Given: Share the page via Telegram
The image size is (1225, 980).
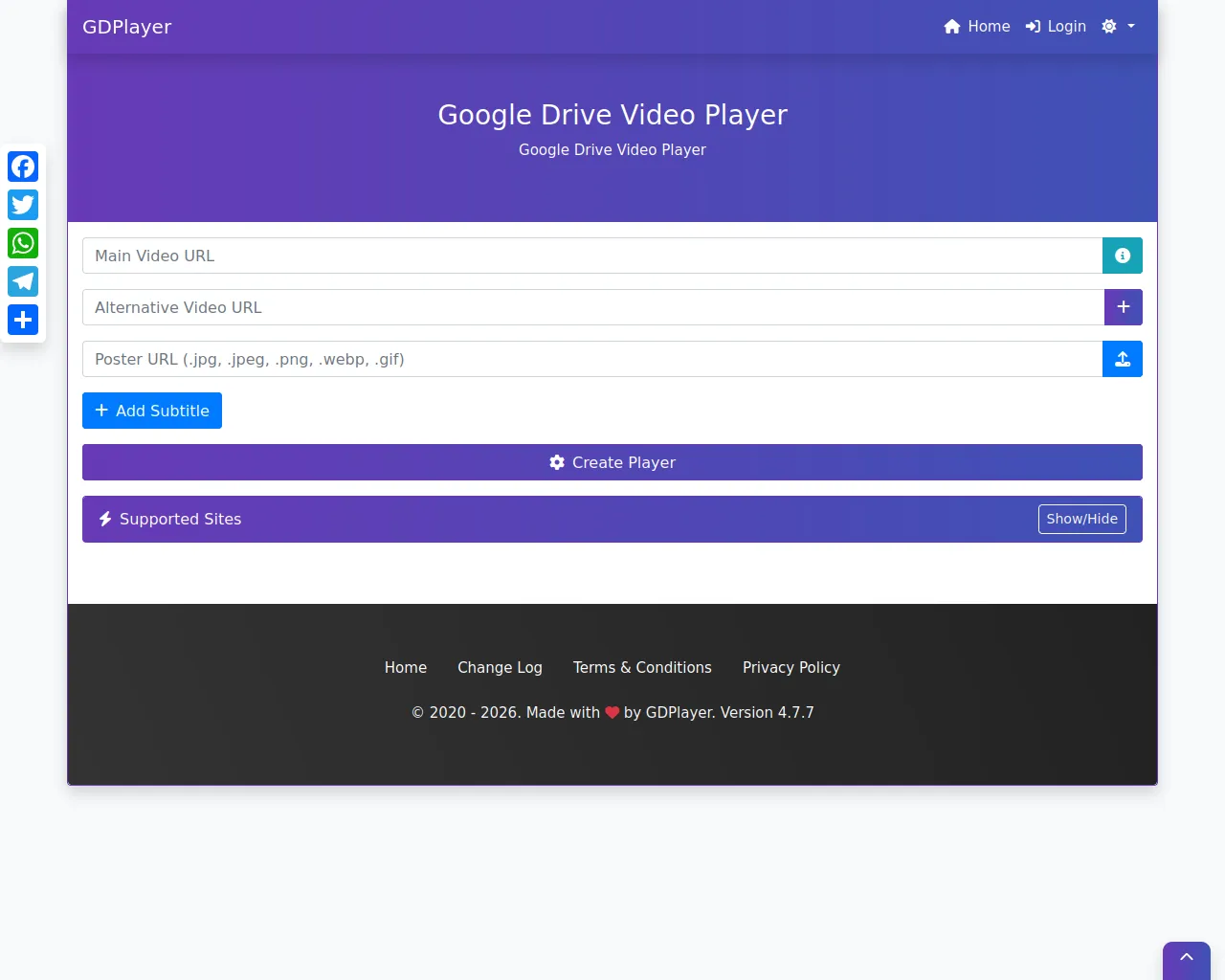Looking at the screenshot, I should pos(23,281).
